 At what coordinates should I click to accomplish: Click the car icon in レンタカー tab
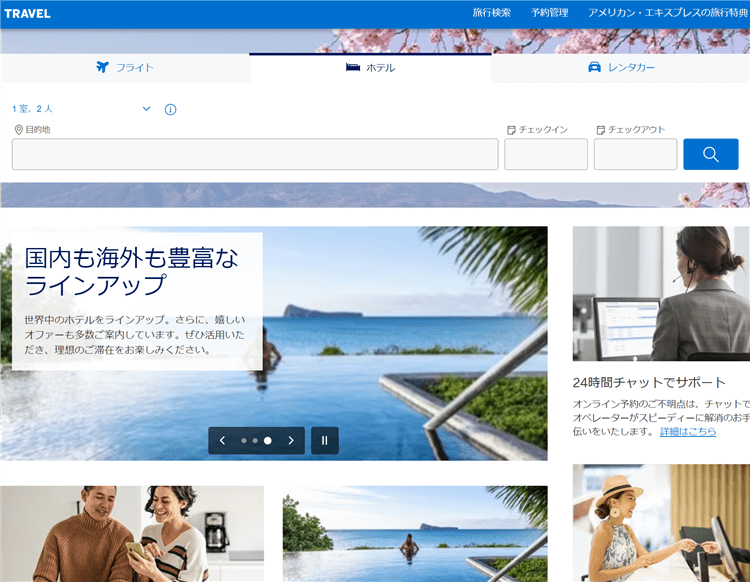(594, 67)
